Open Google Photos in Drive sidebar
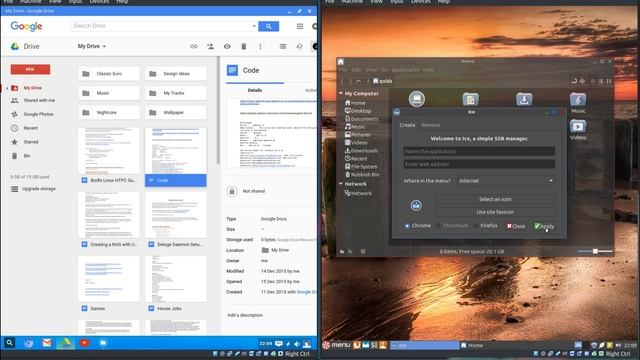640x360 pixels. click(x=38, y=114)
